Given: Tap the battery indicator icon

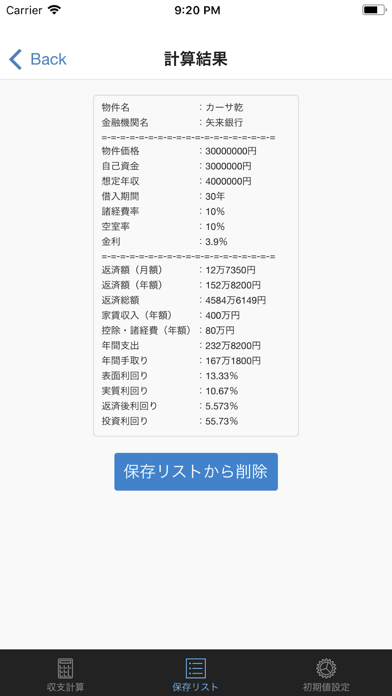Looking at the screenshot, I should (374, 10).
